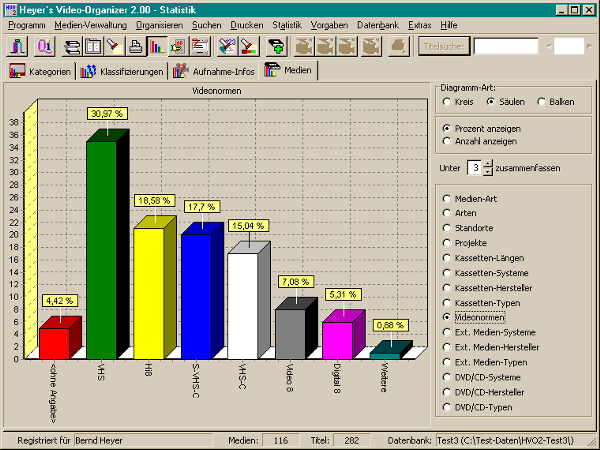Open the book-shaped catalog toolbar icon
This screenshot has width=600, height=450.
(x=93, y=46)
